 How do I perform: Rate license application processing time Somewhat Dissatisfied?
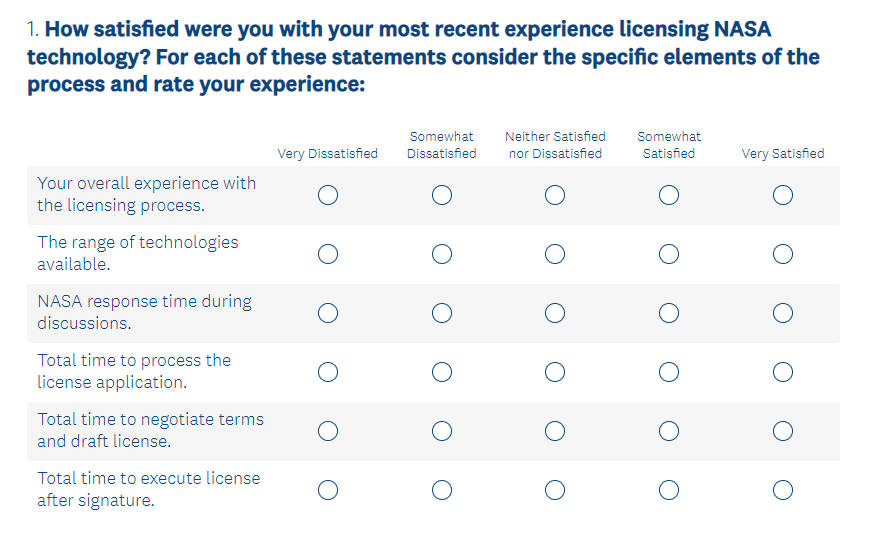(442, 372)
